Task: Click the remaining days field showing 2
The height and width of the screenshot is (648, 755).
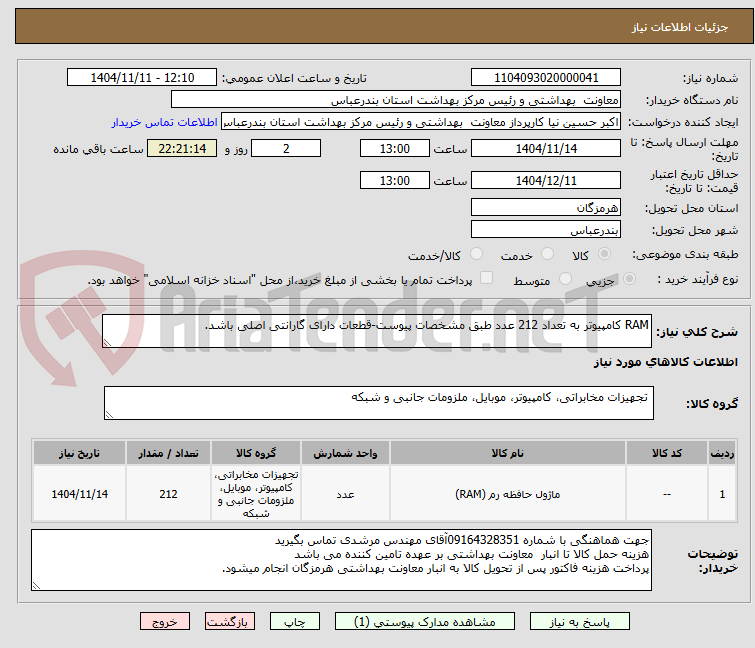Action: 286,148
